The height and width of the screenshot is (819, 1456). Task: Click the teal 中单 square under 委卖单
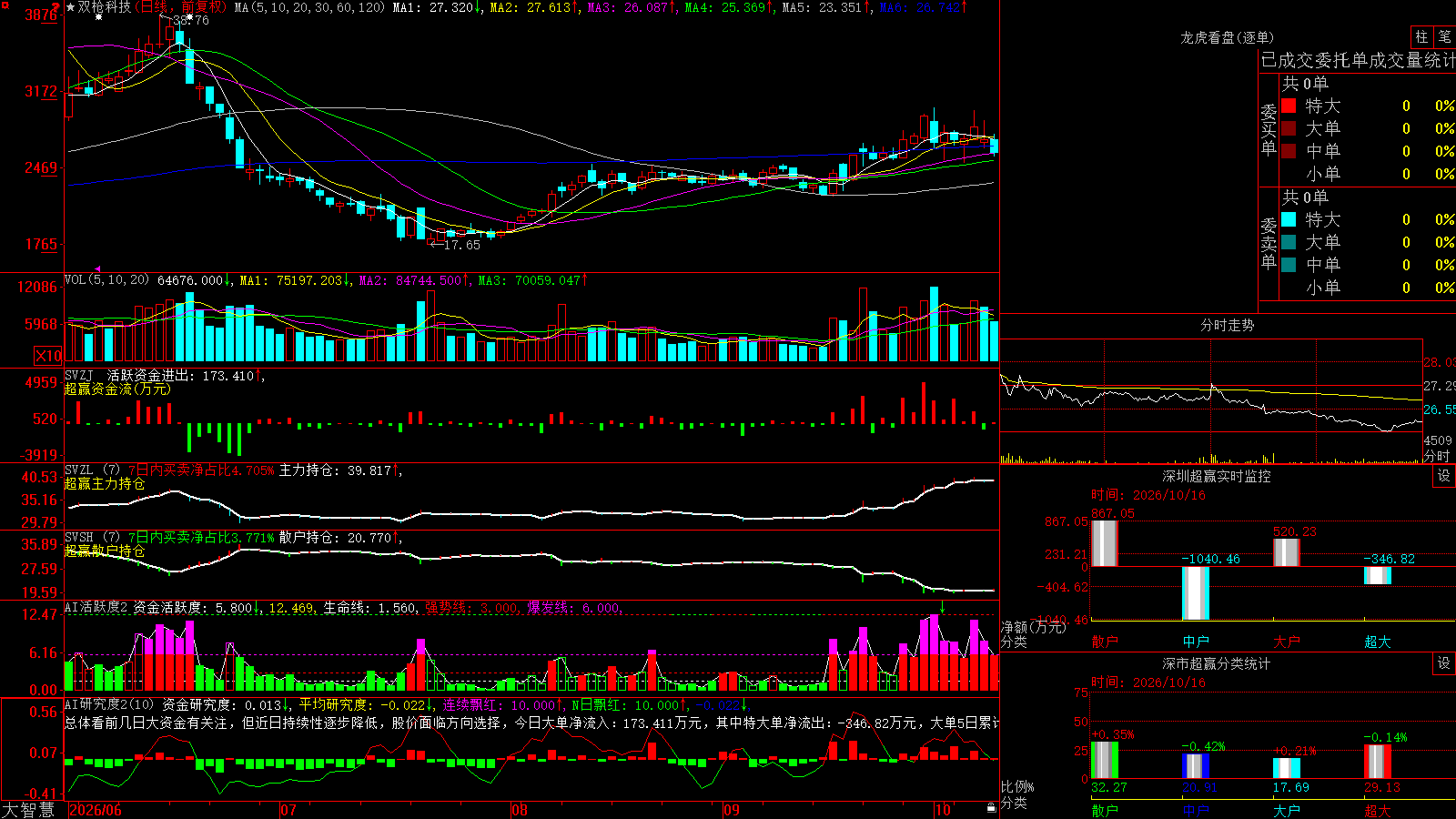tap(1289, 265)
